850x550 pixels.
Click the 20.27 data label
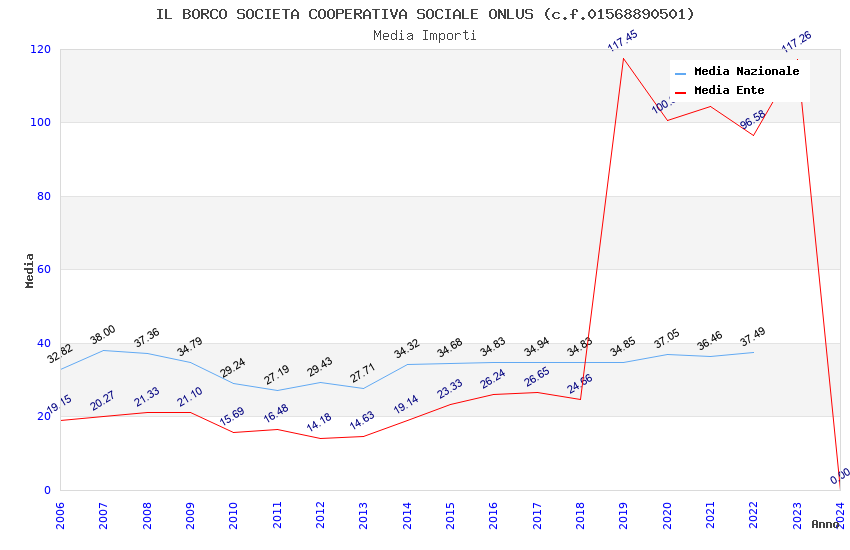coord(102,400)
